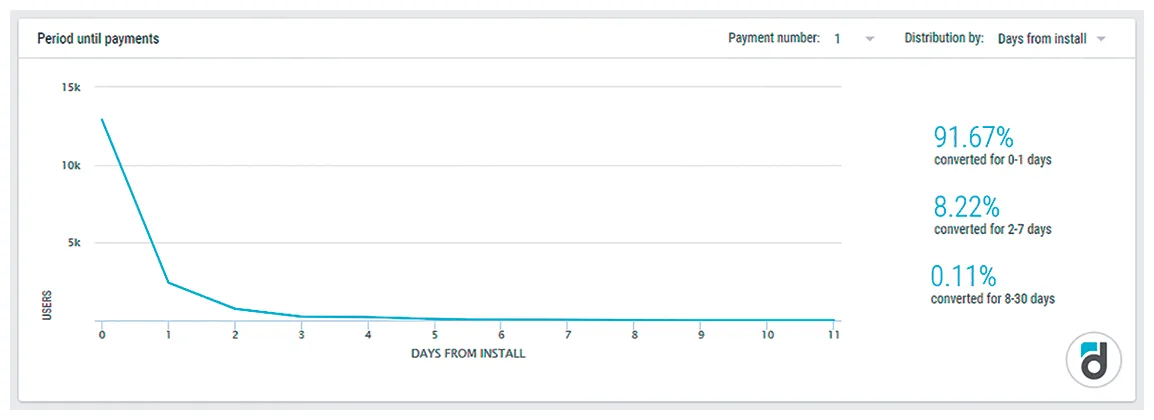The height and width of the screenshot is (420, 1154).
Task: Click the 8.22% conversion statistic
Action: click(x=969, y=206)
